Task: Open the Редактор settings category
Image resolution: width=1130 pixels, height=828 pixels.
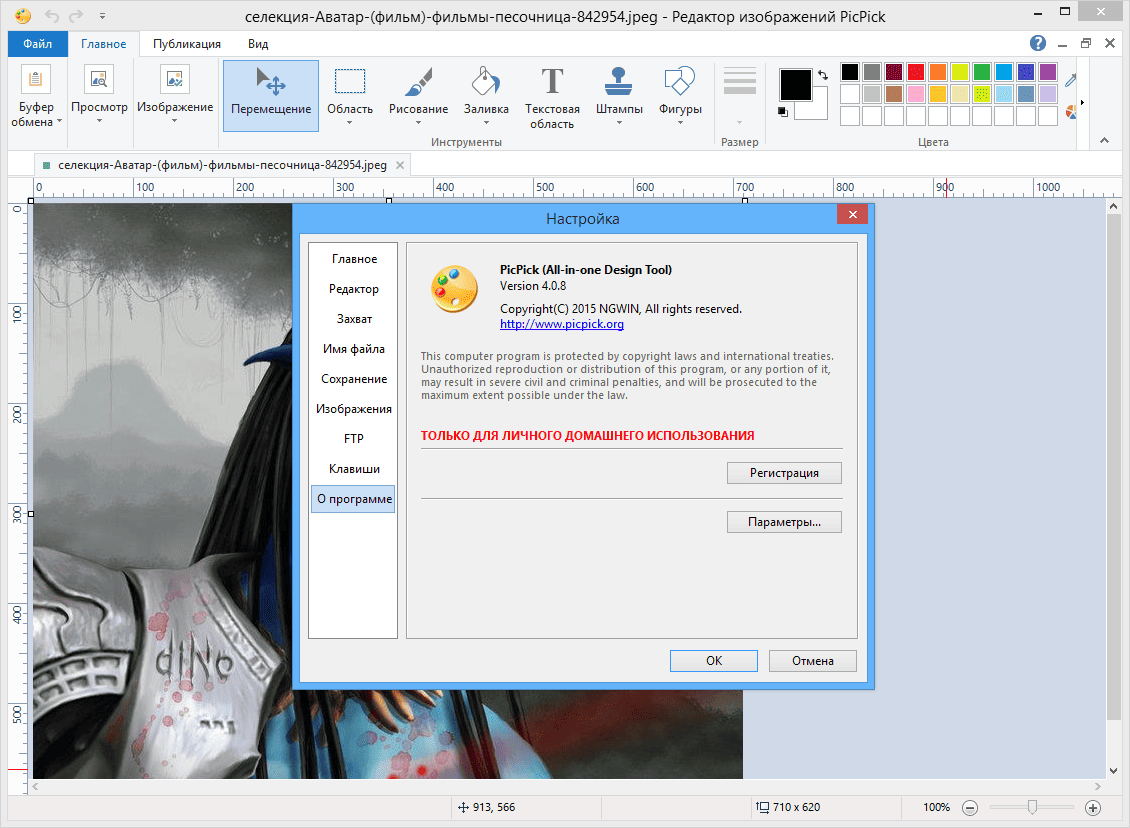Action: pyautogui.click(x=354, y=289)
